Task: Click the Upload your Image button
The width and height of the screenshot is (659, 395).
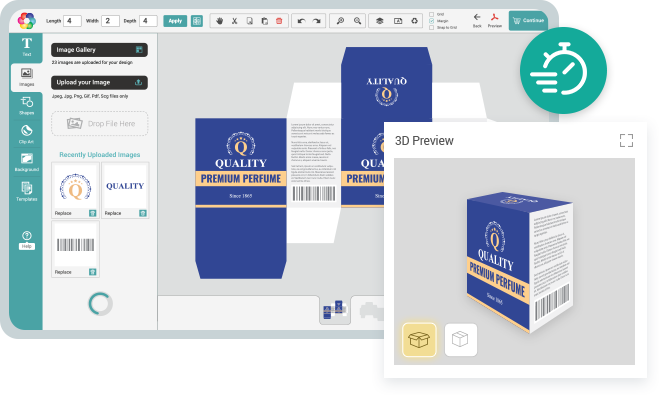Action: click(99, 82)
